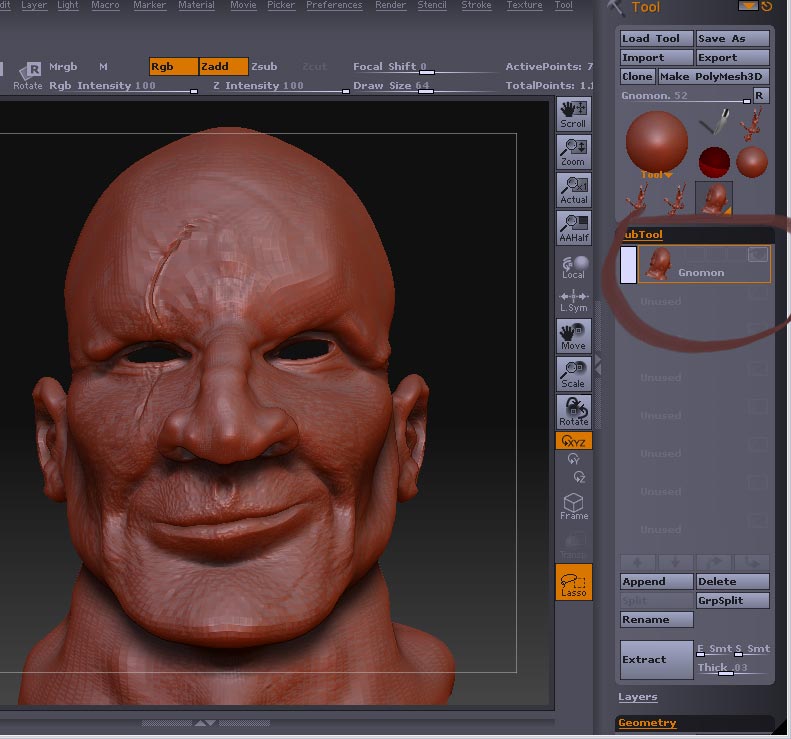Click the Frame mesh icon
Viewport: 791px width, 739px height.
coord(574,506)
